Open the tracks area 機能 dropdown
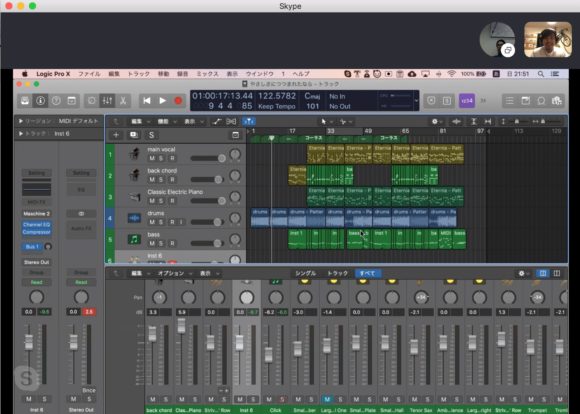Image resolution: width=580 pixels, height=414 pixels. coord(166,121)
